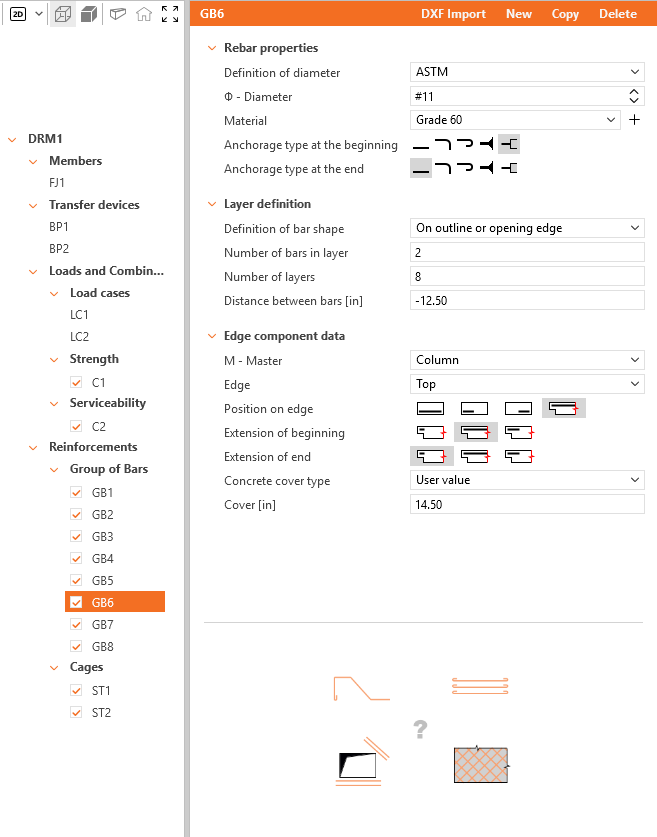Uncheck the GB3 group of bars checkbox
Image resolution: width=657 pixels, height=837 pixels.
pyautogui.click(x=76, y=536)
